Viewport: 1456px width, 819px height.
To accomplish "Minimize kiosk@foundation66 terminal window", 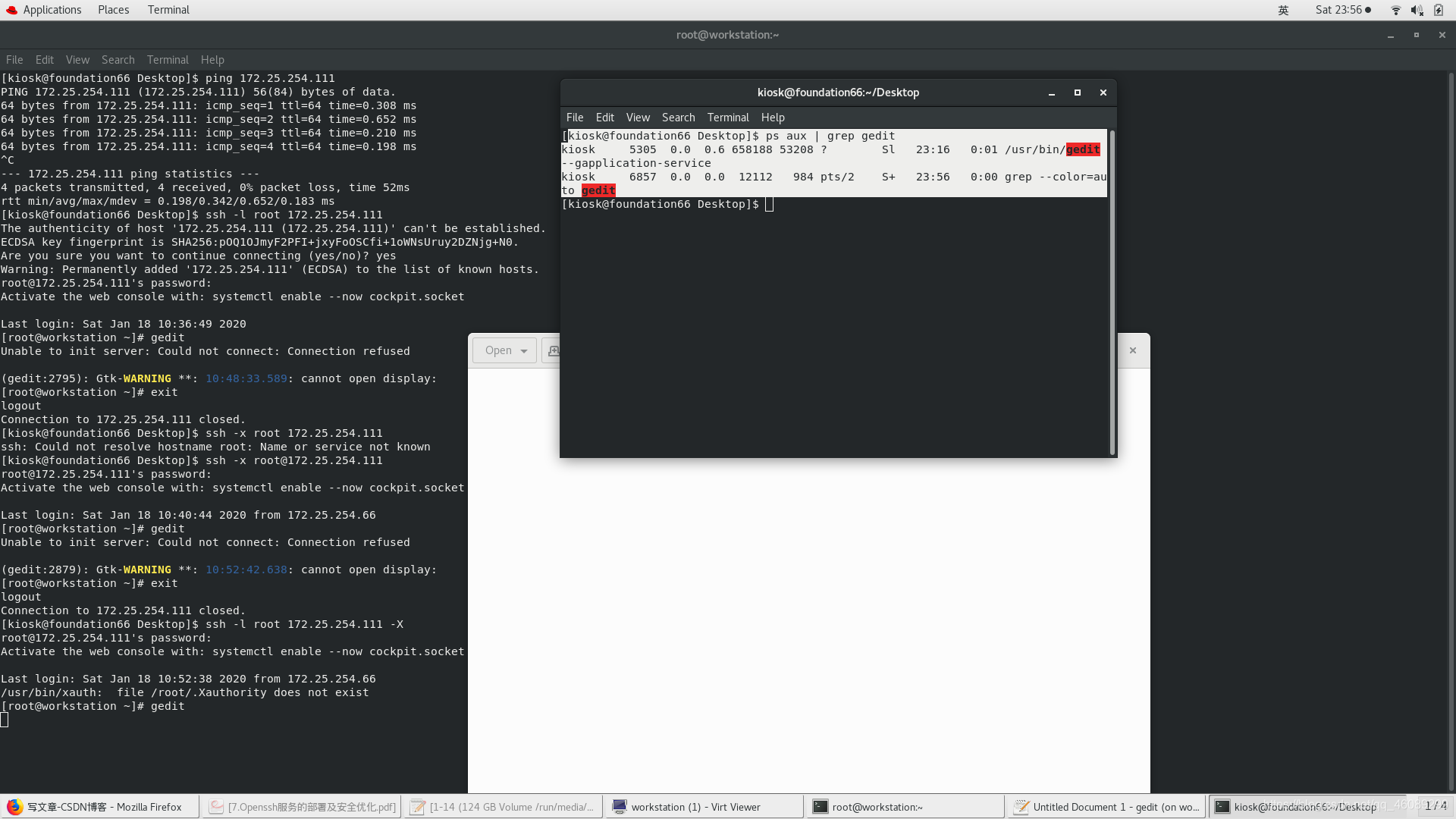I will pyautogui.click(x=1052, y=93).
